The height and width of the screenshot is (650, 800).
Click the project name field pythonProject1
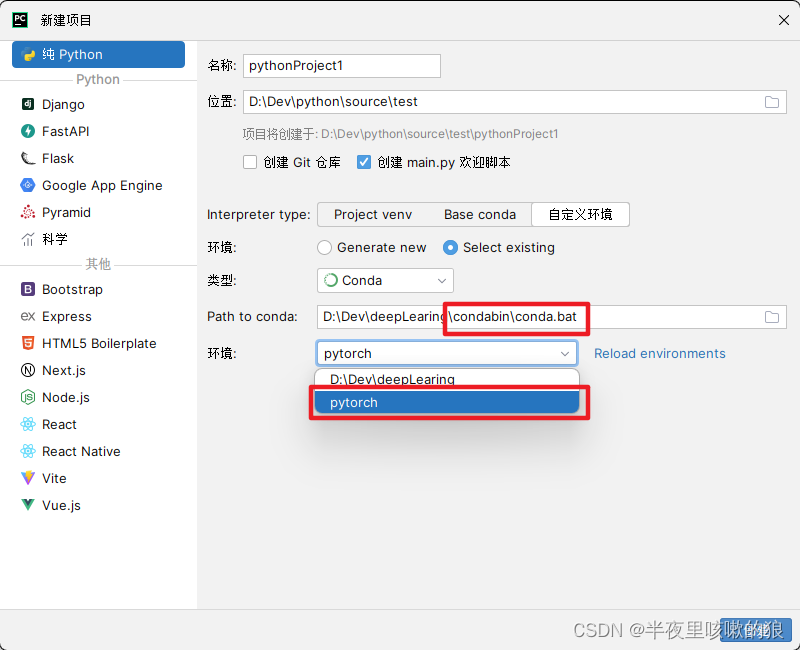click(342, 66)
